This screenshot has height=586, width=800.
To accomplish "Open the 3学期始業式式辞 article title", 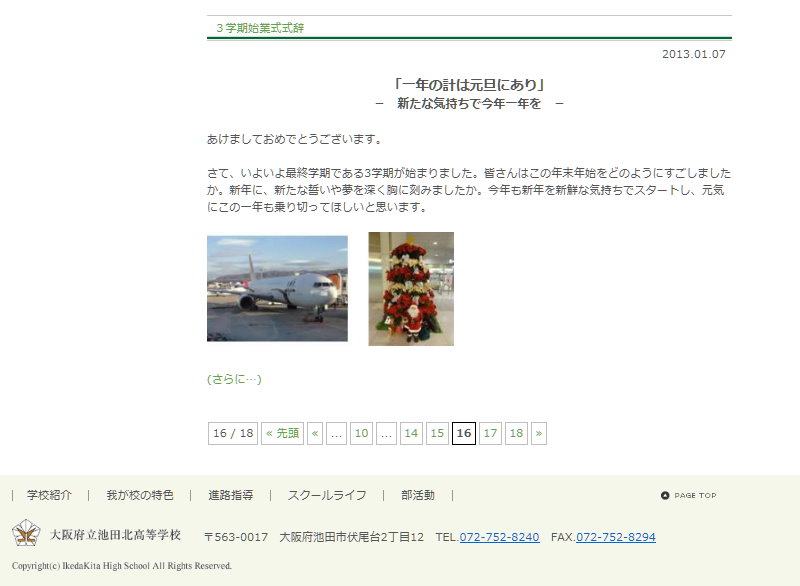I will (x=260, y=28).
